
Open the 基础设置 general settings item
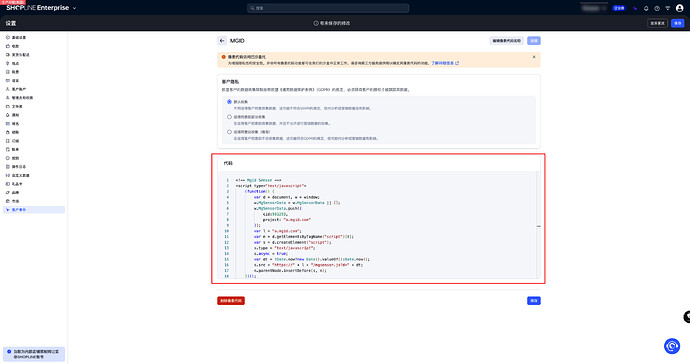[x=18, y=38]
